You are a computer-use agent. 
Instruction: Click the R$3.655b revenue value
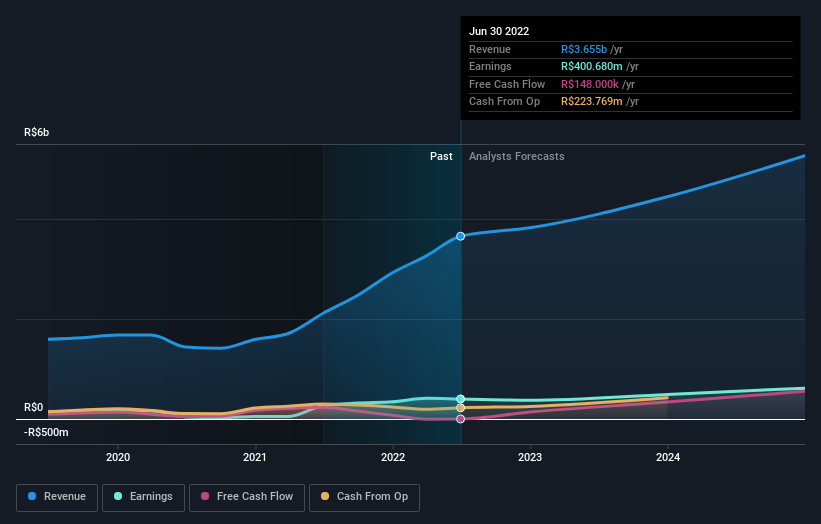pos(584,49)
